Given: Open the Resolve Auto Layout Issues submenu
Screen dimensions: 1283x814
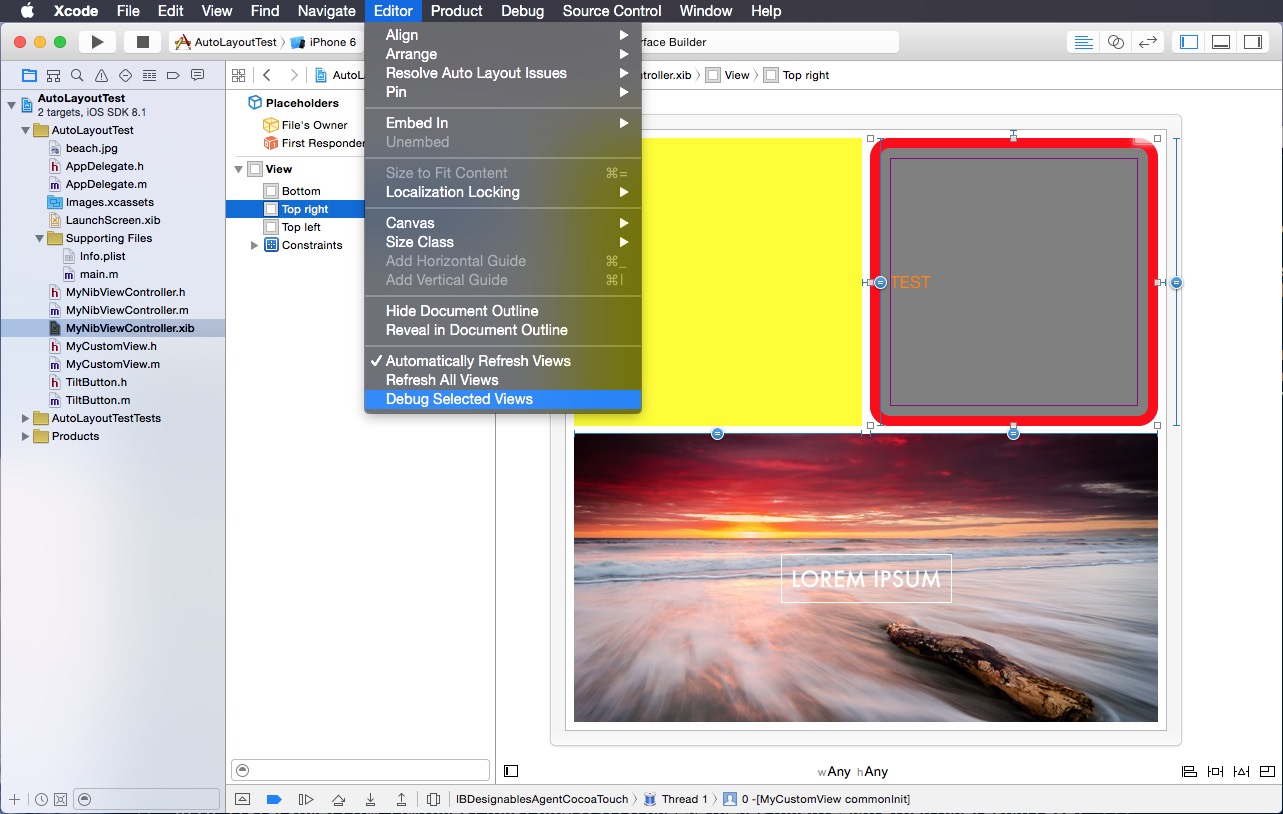Looking at the screenshot, I should click(476, 73).
